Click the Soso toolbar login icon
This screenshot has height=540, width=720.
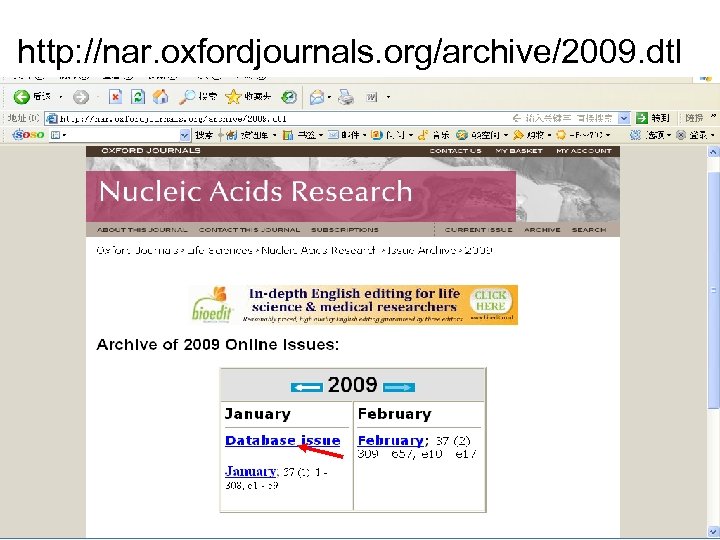coord(681,135)
